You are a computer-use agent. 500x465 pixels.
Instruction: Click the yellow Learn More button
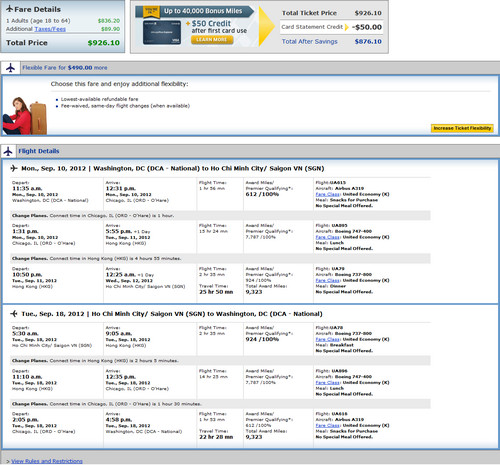212,40
